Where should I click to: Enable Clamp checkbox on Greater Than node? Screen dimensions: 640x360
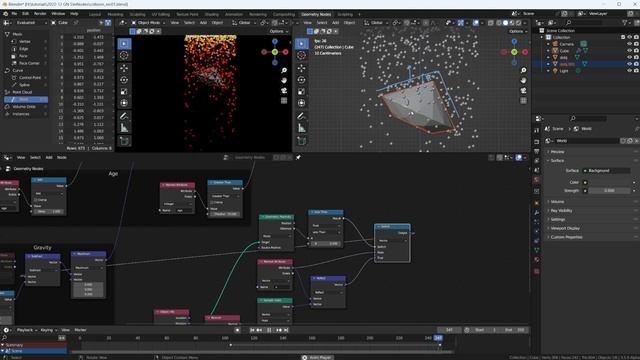[x=212, y=202]
